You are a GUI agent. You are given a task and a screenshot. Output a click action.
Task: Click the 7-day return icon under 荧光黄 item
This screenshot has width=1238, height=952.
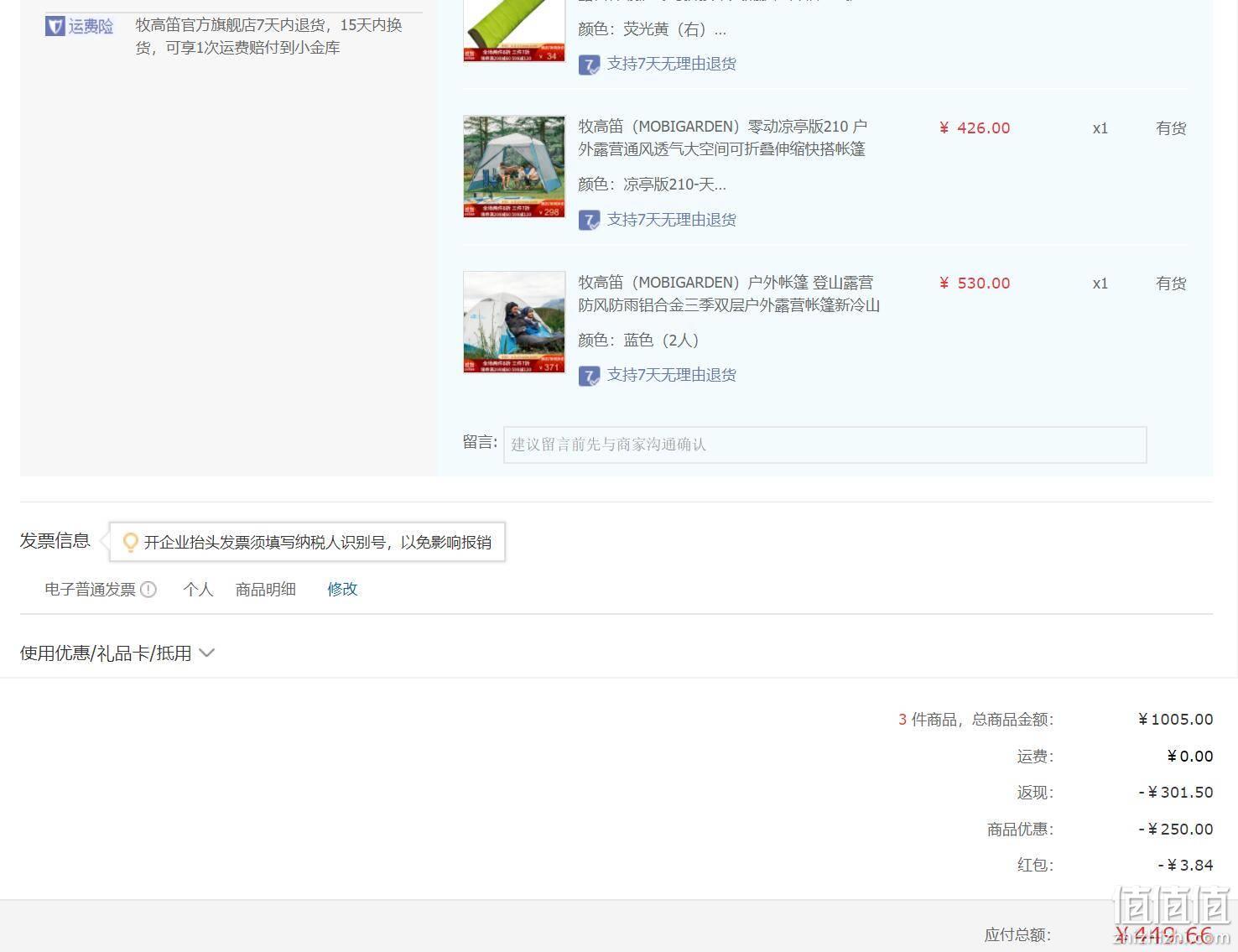[x=589, y=65]
